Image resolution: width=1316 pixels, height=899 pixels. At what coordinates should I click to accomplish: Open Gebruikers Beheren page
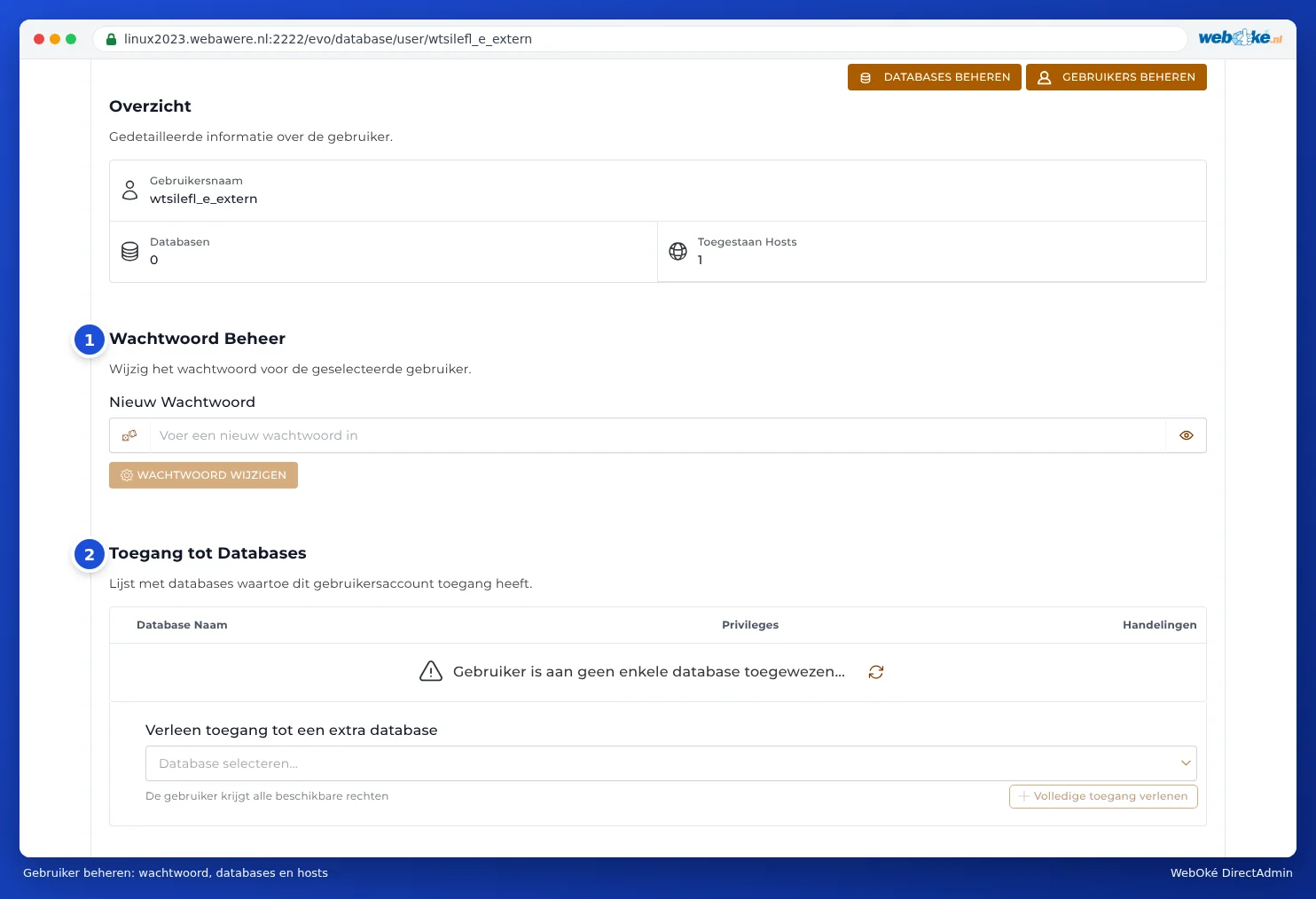click(x=1116, y=77)
